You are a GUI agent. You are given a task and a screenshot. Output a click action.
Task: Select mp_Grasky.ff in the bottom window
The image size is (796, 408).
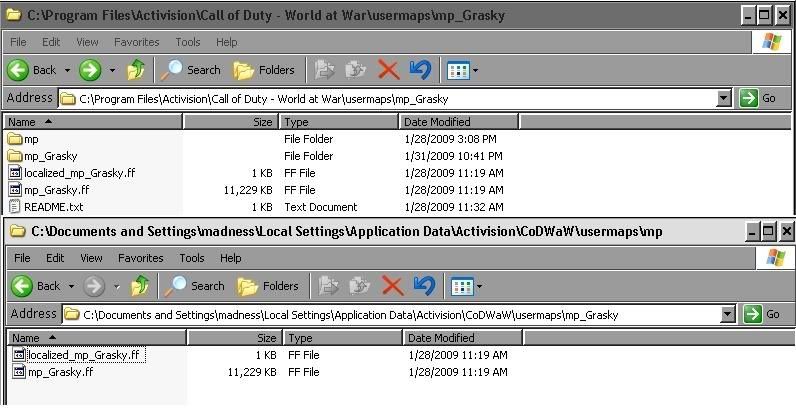58,372
